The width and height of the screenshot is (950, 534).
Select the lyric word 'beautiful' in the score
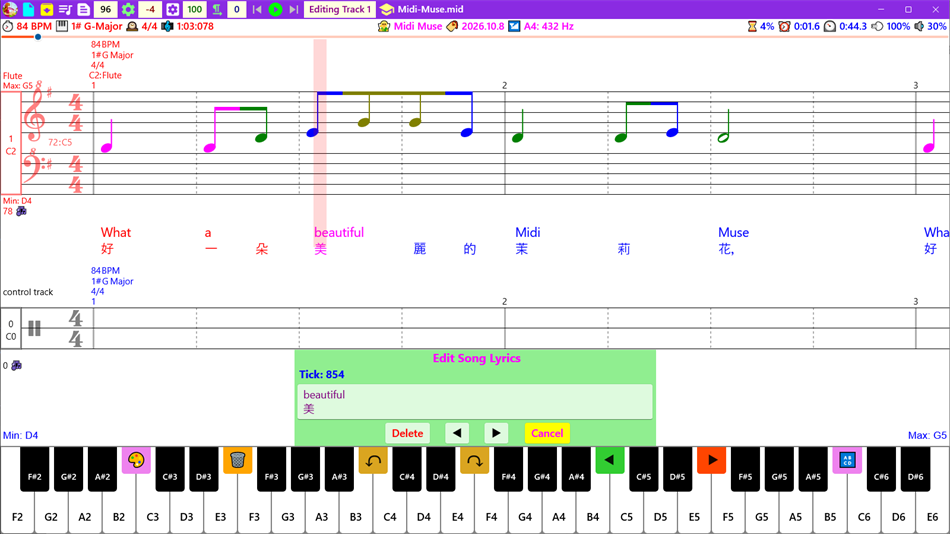click(x=339, y=233)
